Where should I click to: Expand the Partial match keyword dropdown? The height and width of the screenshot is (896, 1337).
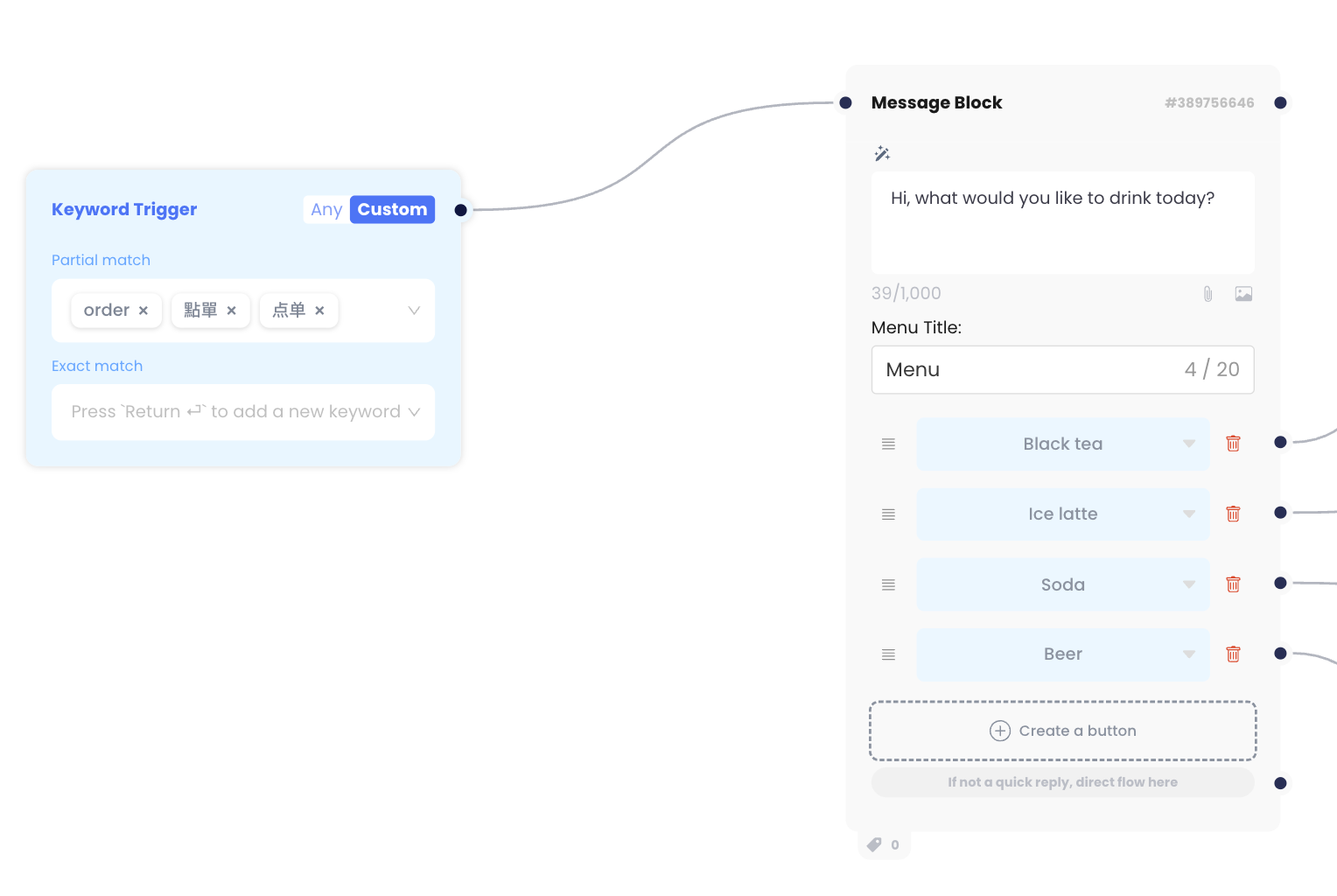[x=414, y=311]
